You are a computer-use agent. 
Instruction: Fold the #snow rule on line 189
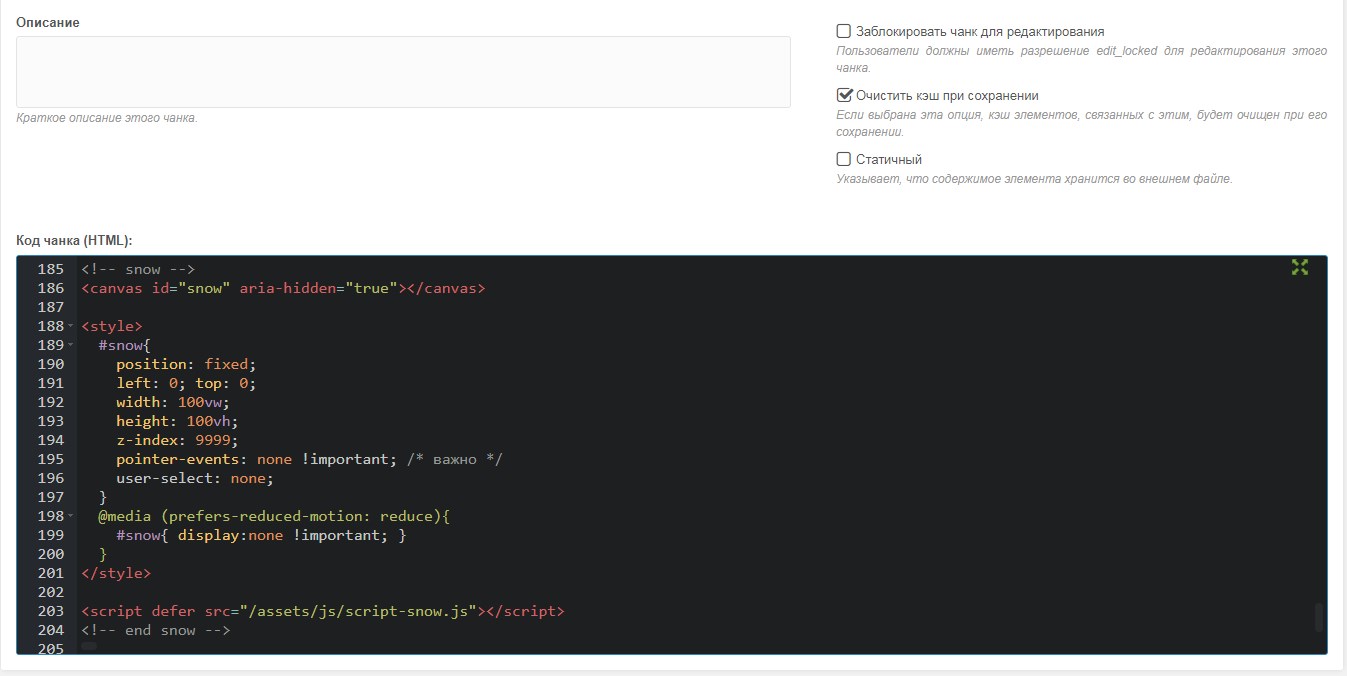[x=71, y=346]
